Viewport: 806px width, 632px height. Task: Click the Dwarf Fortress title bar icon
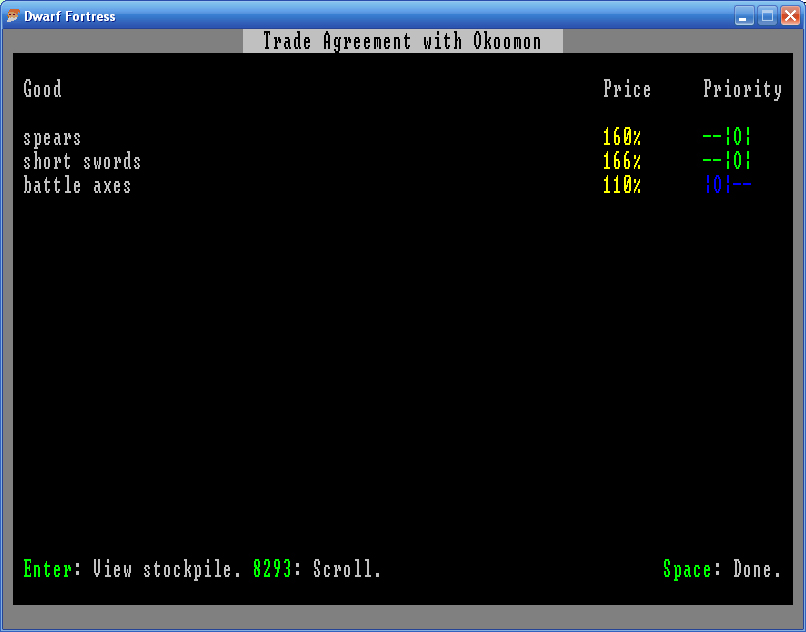click(x=13, y=16)
